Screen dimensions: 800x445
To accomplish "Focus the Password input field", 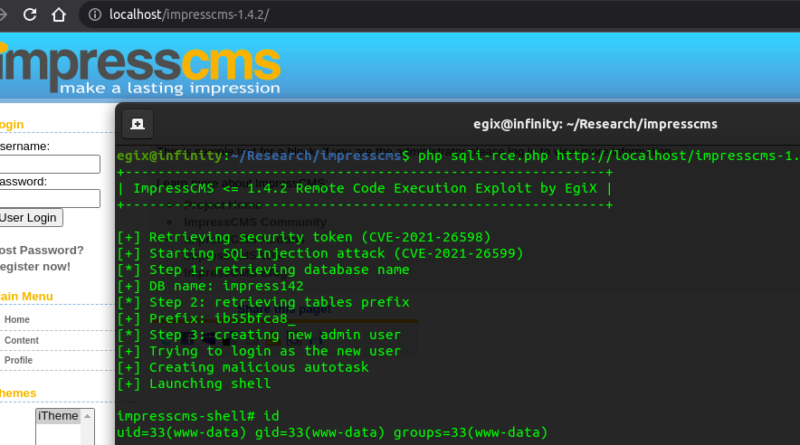I will tap(49, 199).
